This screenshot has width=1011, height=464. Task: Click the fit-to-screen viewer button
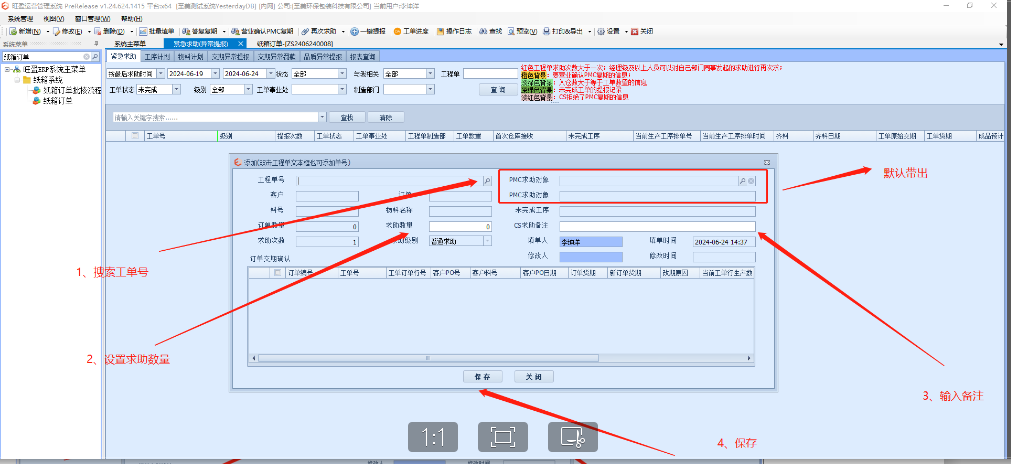pos(503,438)
